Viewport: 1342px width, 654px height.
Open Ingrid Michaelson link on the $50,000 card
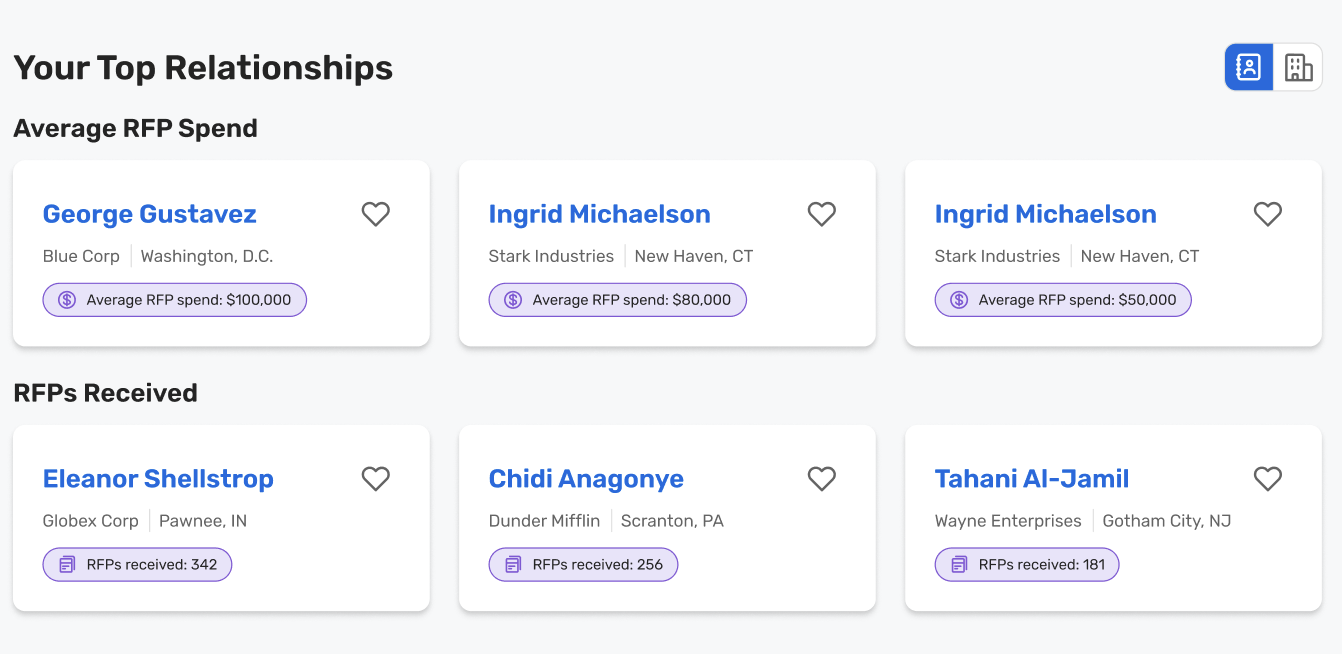[1045, 214]
